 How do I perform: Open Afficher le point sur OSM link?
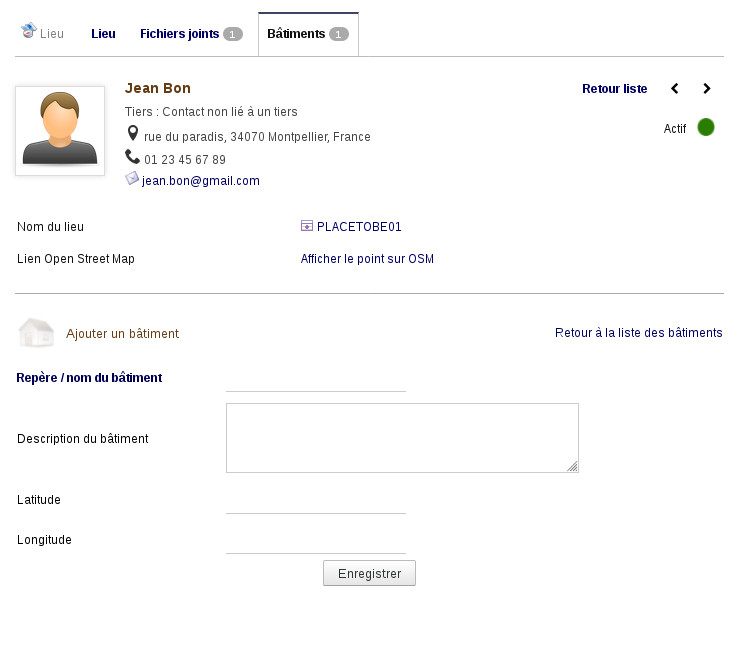point(367,259)
